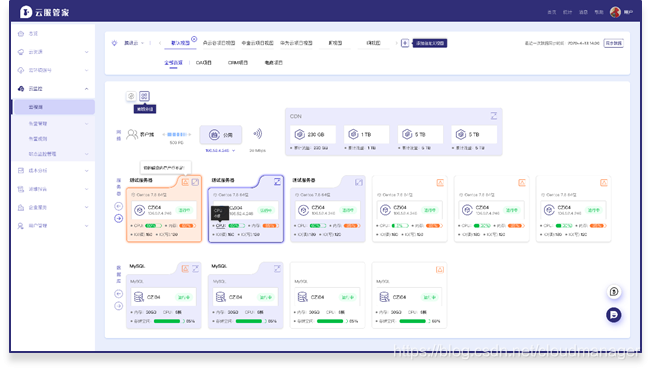
Task: Open the cloud provider dropdown in top bar
Action: click(134, 43)
